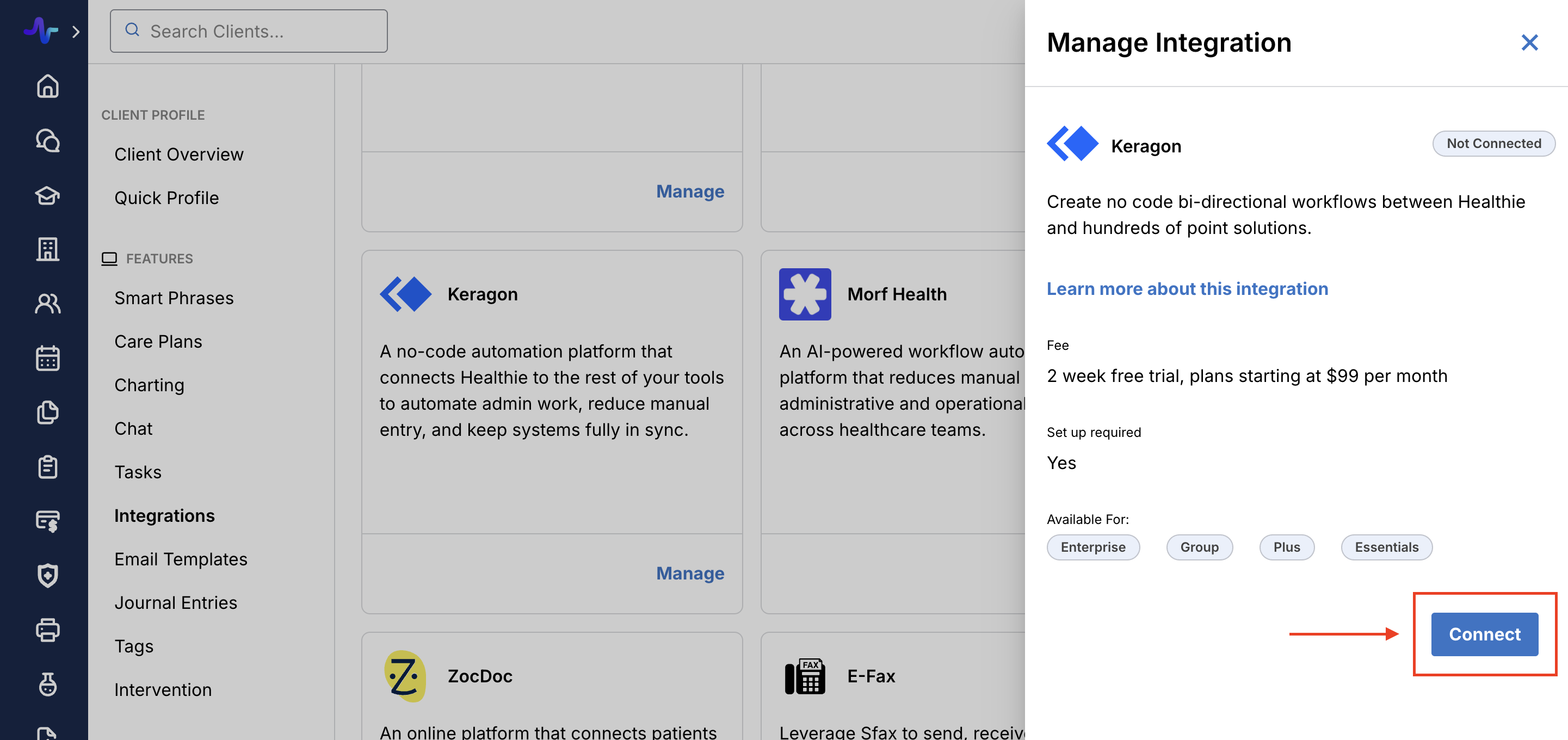
Task: Open the documents copy sidebar icon
Action: click(47, 412)
